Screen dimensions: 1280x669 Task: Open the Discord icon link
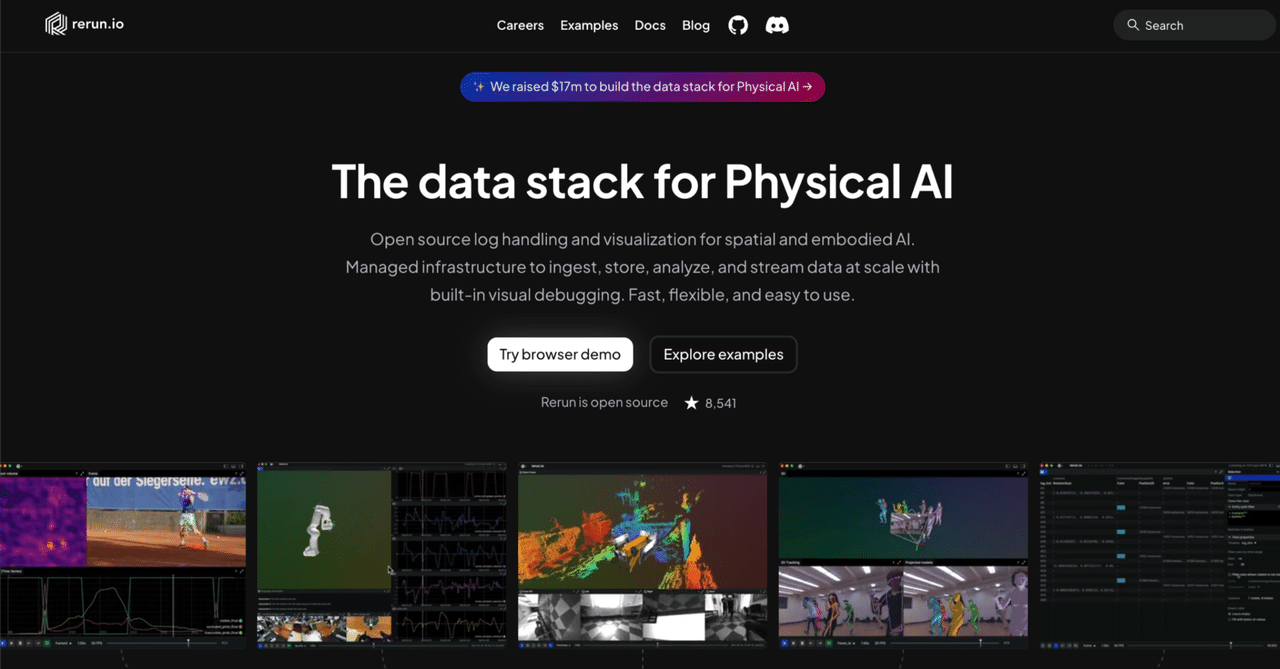(777, 25)
